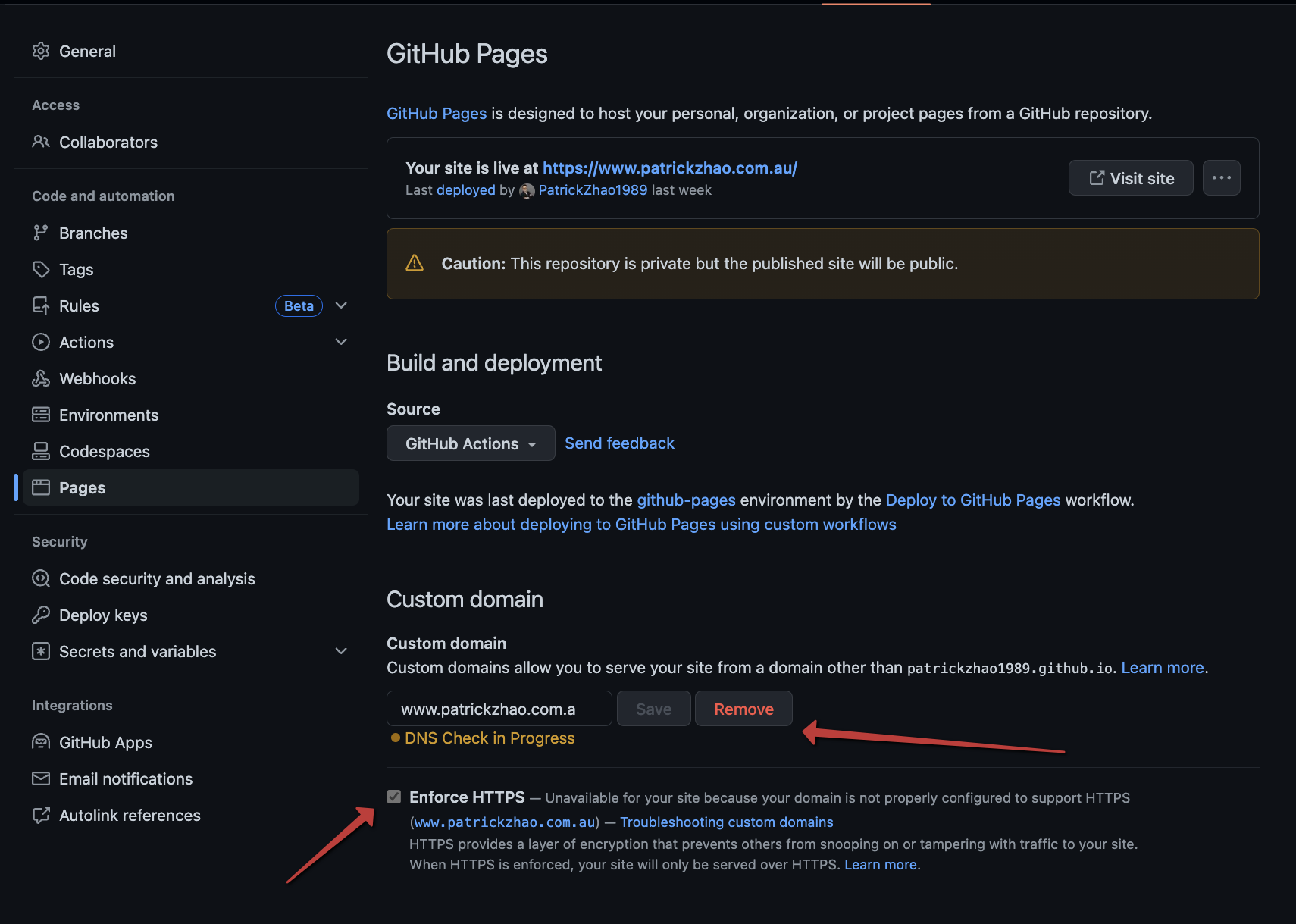Click the Visit site button

(x=1131, y=178)
